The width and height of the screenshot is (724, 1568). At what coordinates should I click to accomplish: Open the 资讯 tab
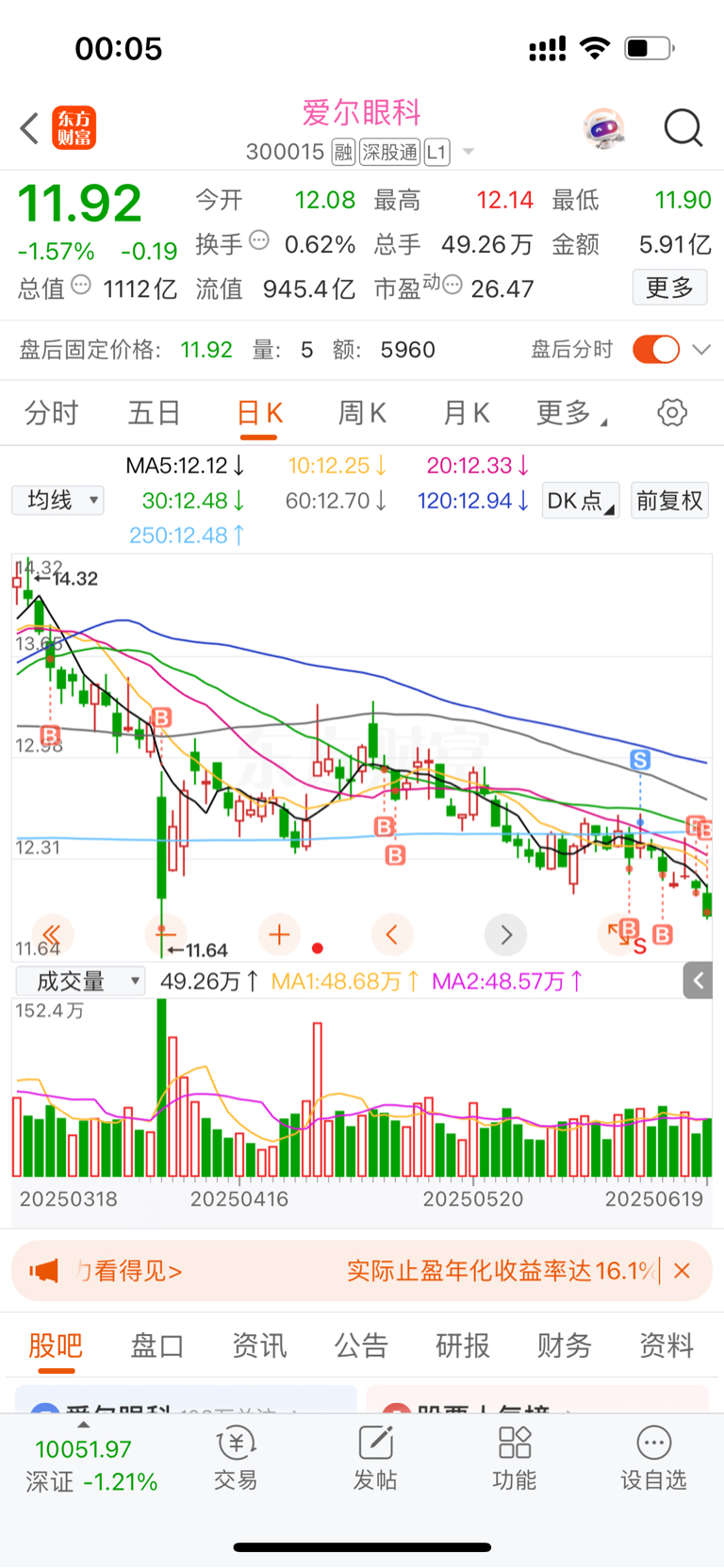pos(259,1345)
